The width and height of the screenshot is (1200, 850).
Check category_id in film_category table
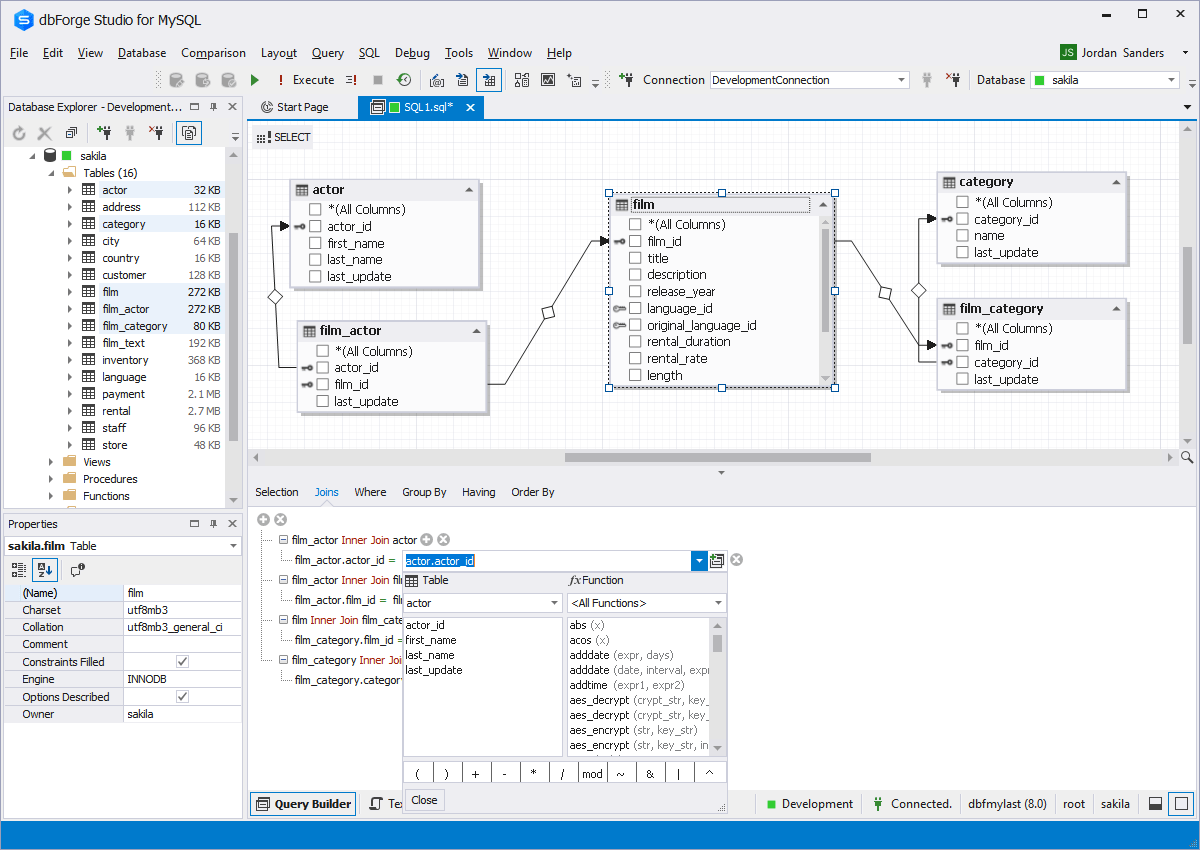click(x=962, y=362)
